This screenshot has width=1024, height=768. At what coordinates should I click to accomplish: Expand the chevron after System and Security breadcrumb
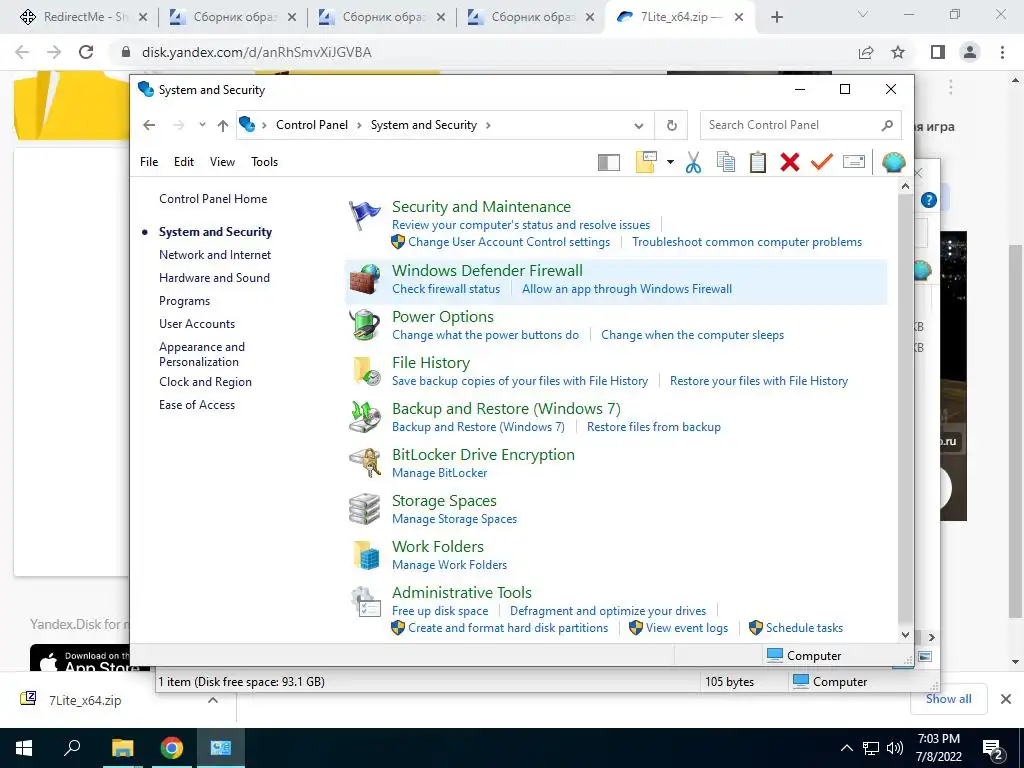tap(488, 125)
